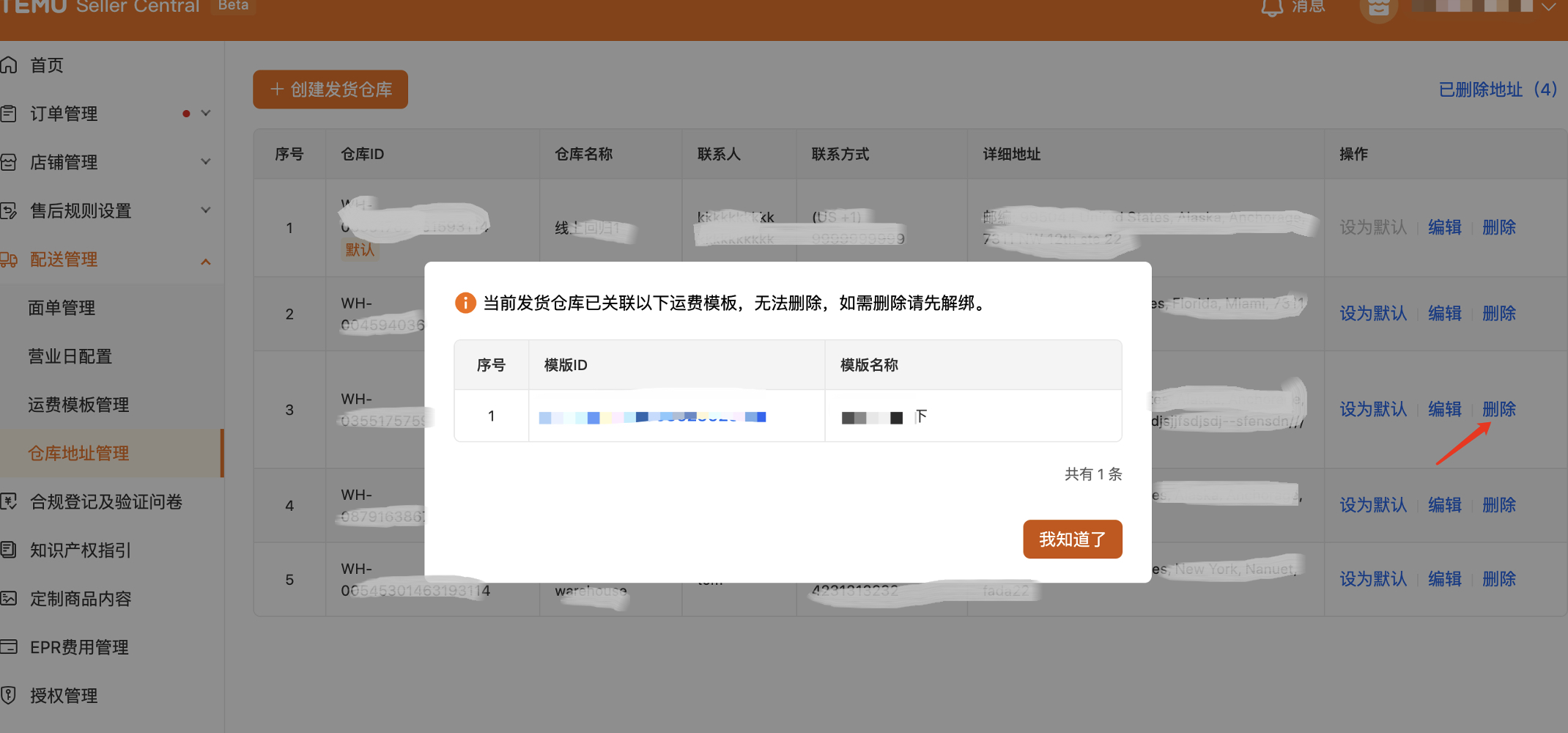Open the 已删除地址 (4) link
Viewport: 1568px width, 733px height.
point(1497,89)
